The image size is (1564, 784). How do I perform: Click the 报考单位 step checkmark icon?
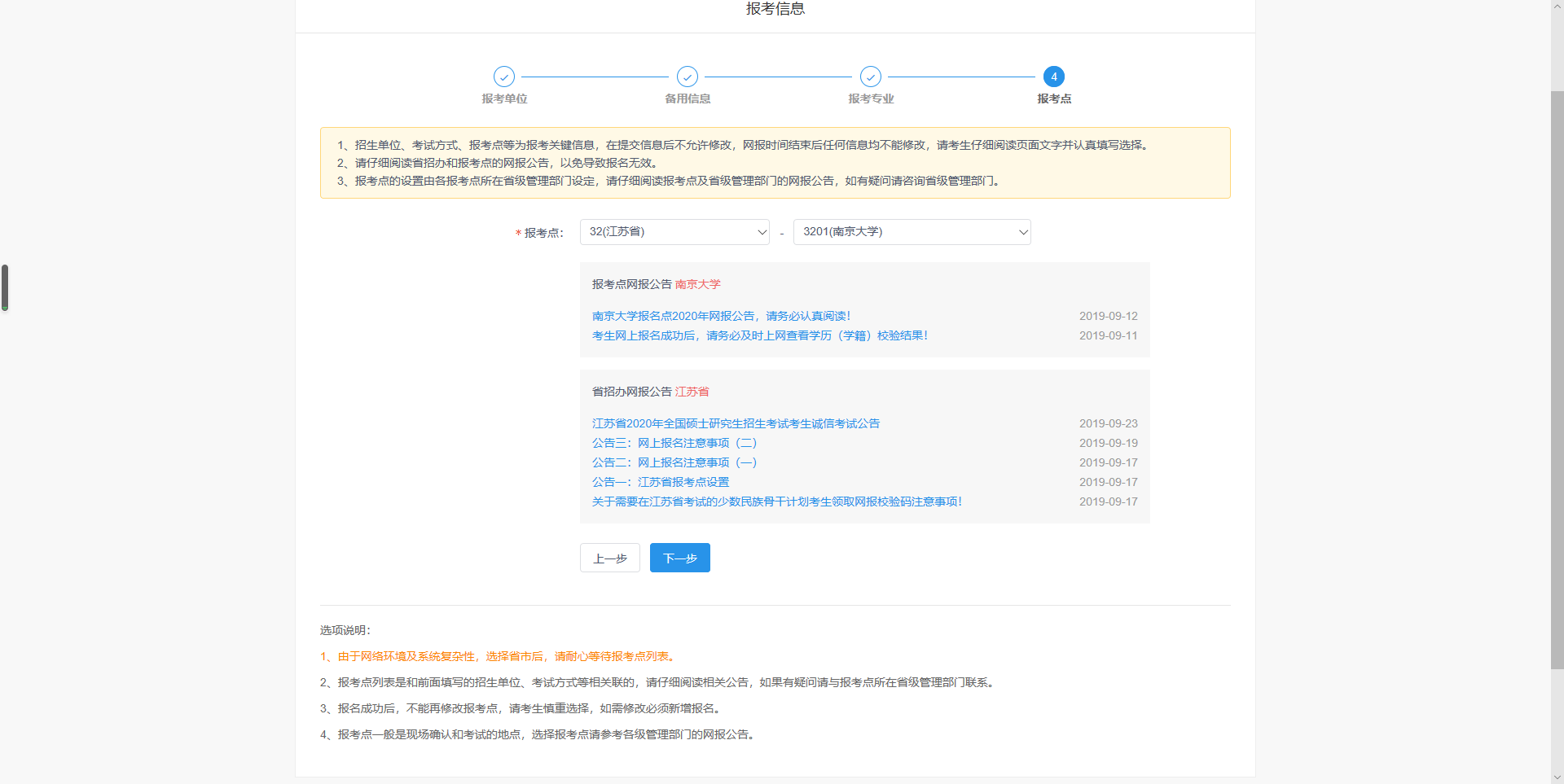click(x=504, y=77)
